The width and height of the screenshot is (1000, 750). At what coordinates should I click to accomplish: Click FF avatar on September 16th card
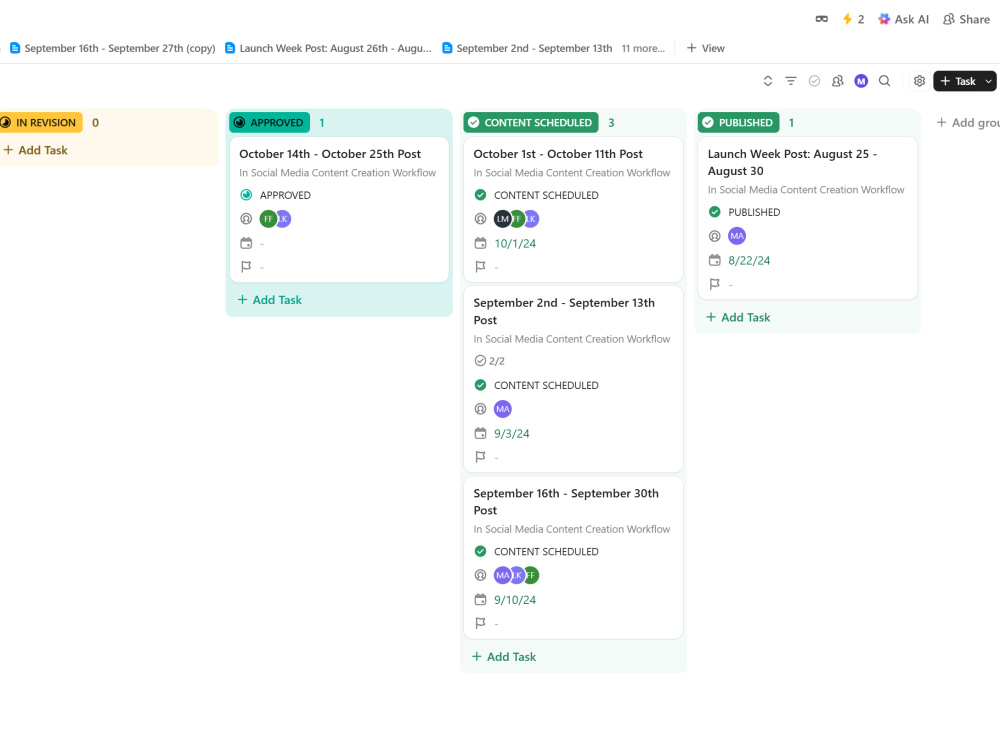point(531,575)
